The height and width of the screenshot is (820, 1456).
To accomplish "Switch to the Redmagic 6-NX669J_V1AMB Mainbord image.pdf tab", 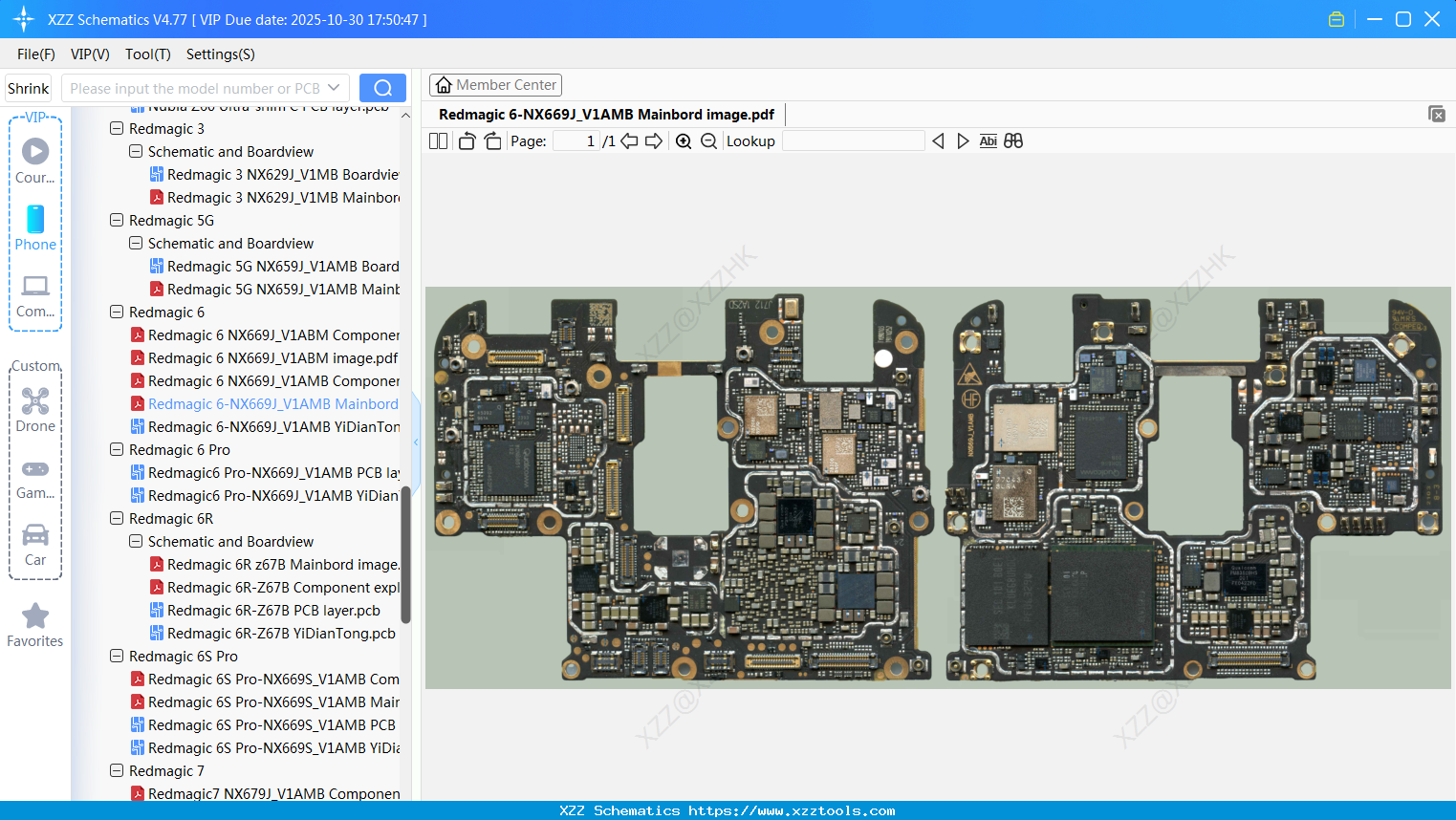I will [605, 114].
